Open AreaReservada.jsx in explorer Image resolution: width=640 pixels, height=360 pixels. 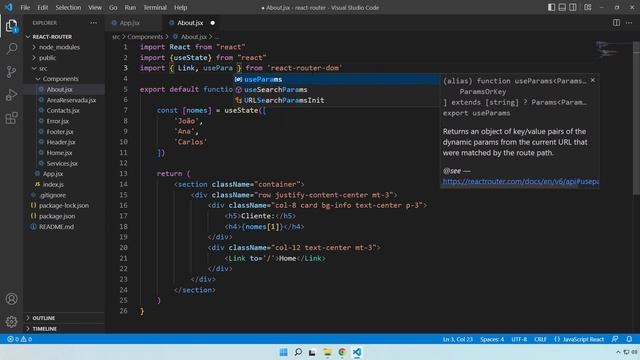click(x=71, y=100)
